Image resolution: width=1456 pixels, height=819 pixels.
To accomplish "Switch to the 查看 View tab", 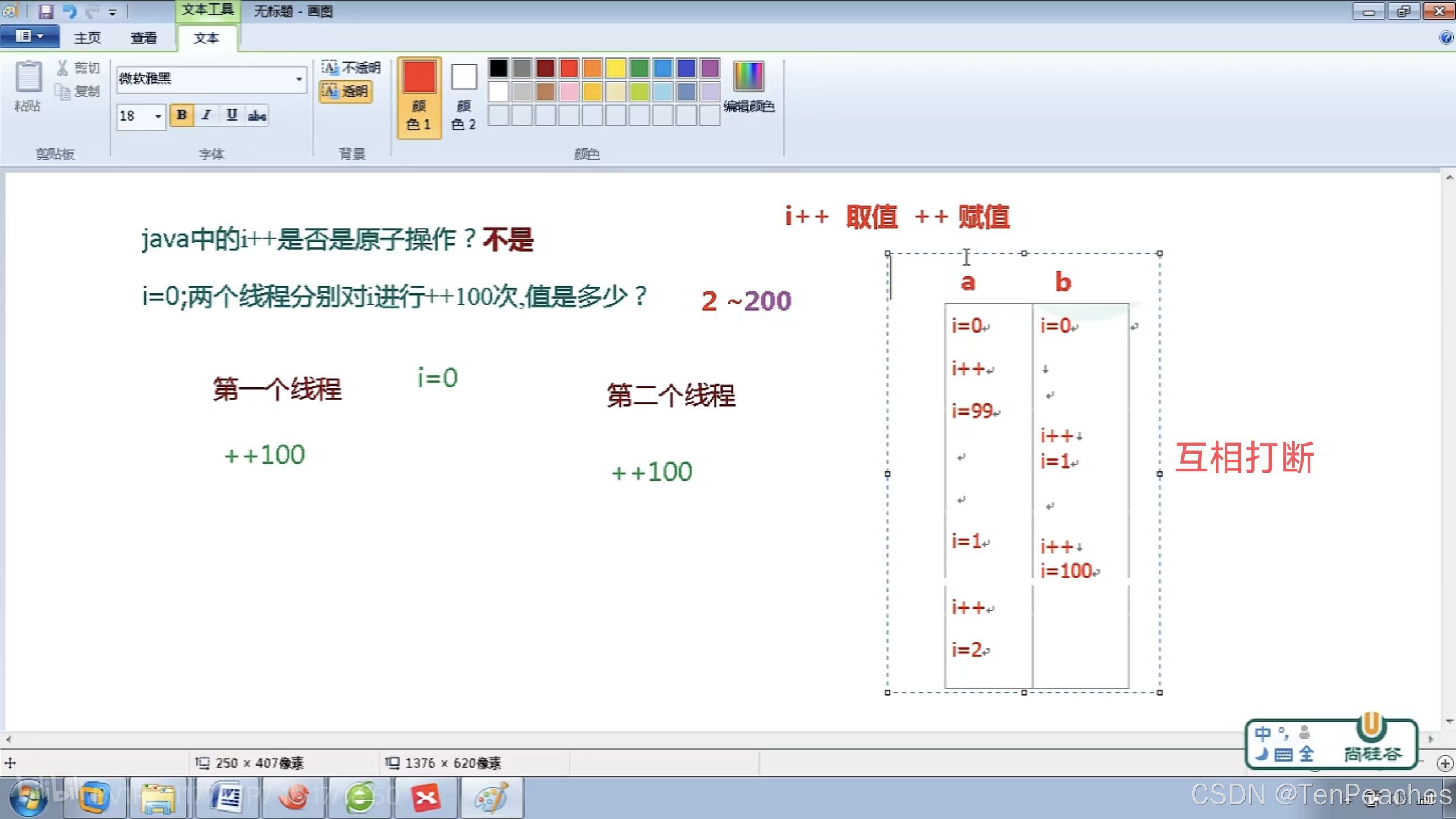I will [x=143, y=38].
